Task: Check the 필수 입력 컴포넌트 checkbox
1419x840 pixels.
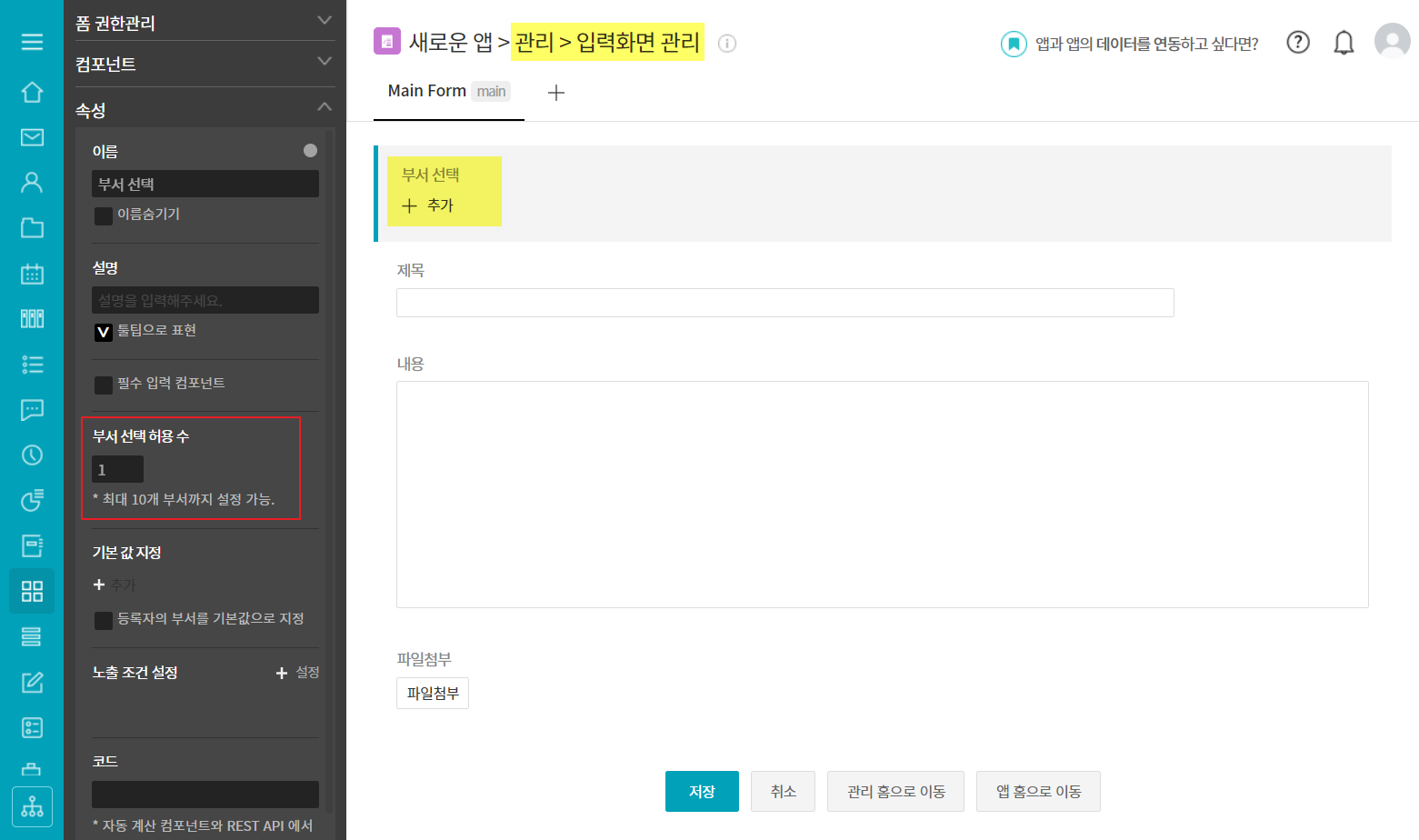Action: click(104, 385)
